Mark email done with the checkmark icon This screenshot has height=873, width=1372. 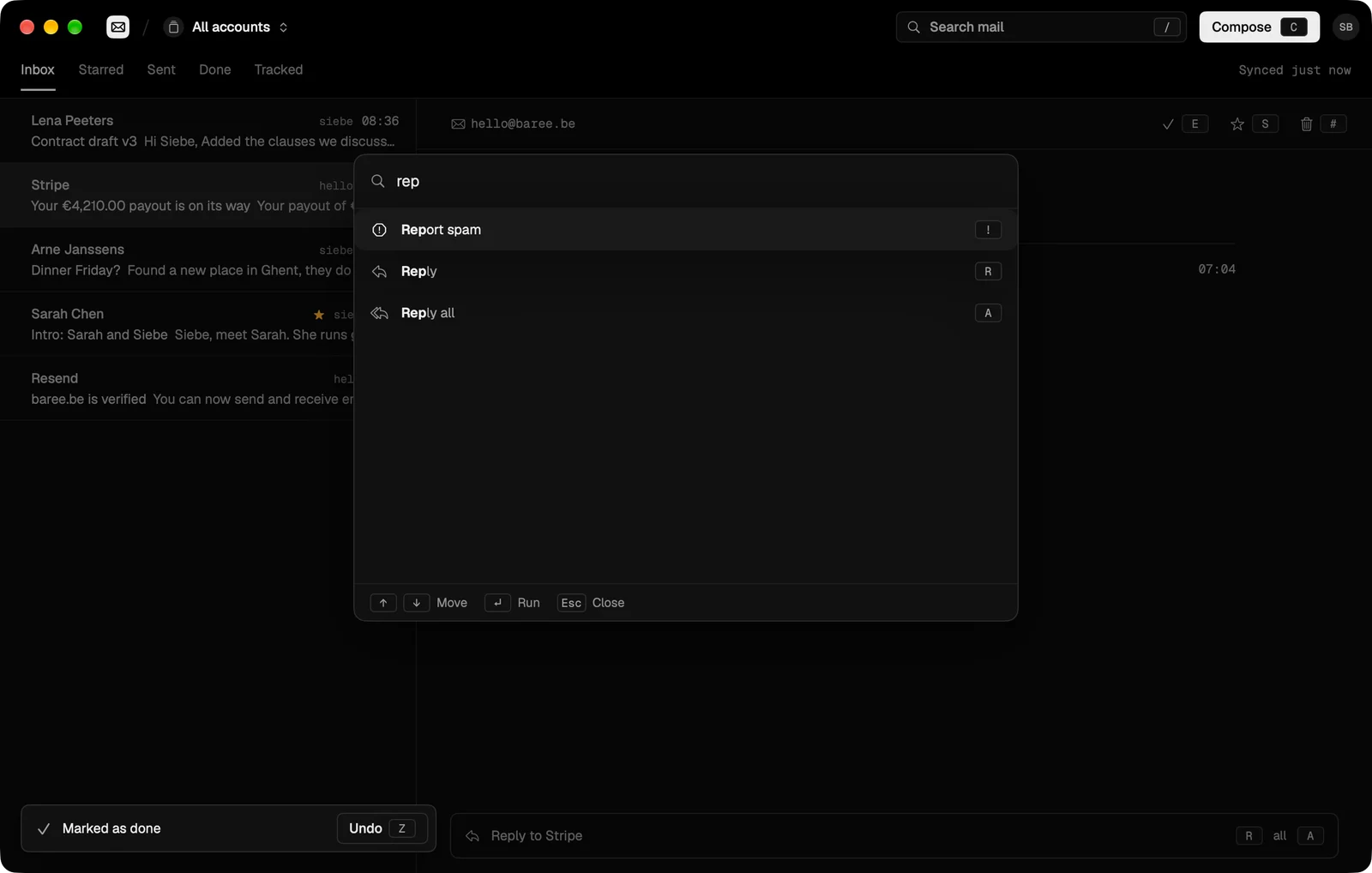(1168, 124)
